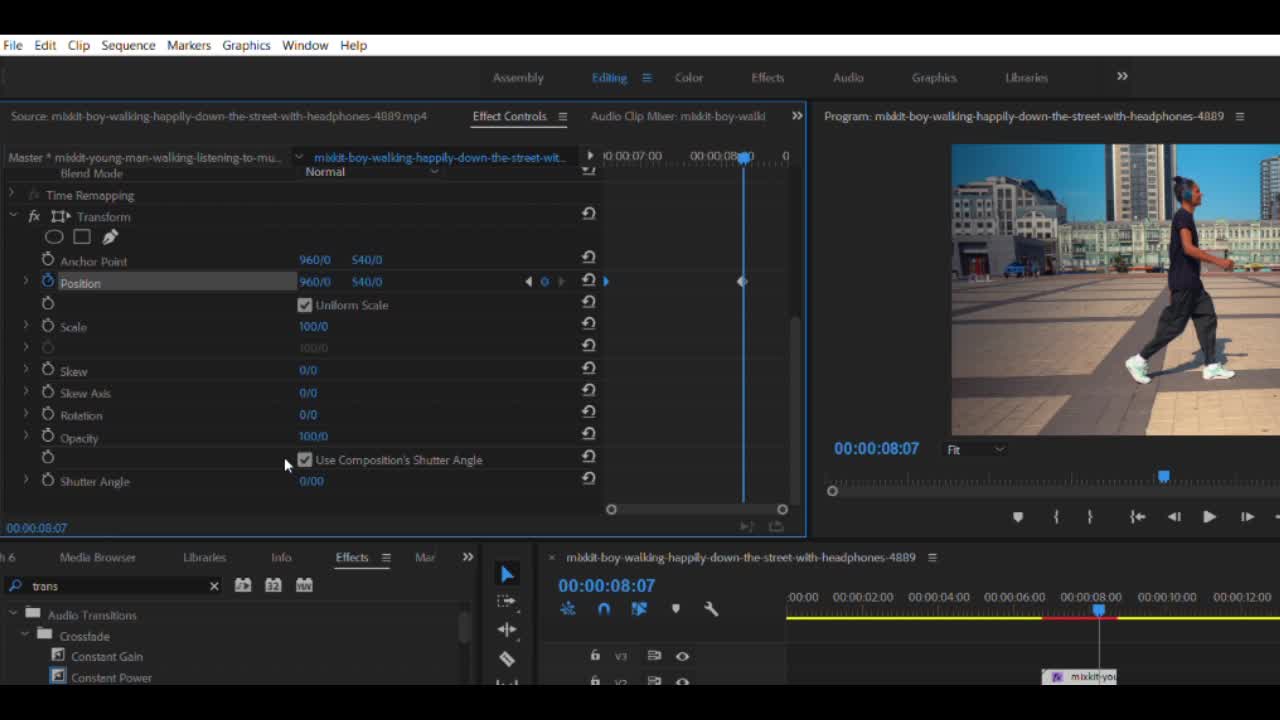1280x720 pixels.
Task: Click the Opacity value 100/0
Action: (313, 436)
